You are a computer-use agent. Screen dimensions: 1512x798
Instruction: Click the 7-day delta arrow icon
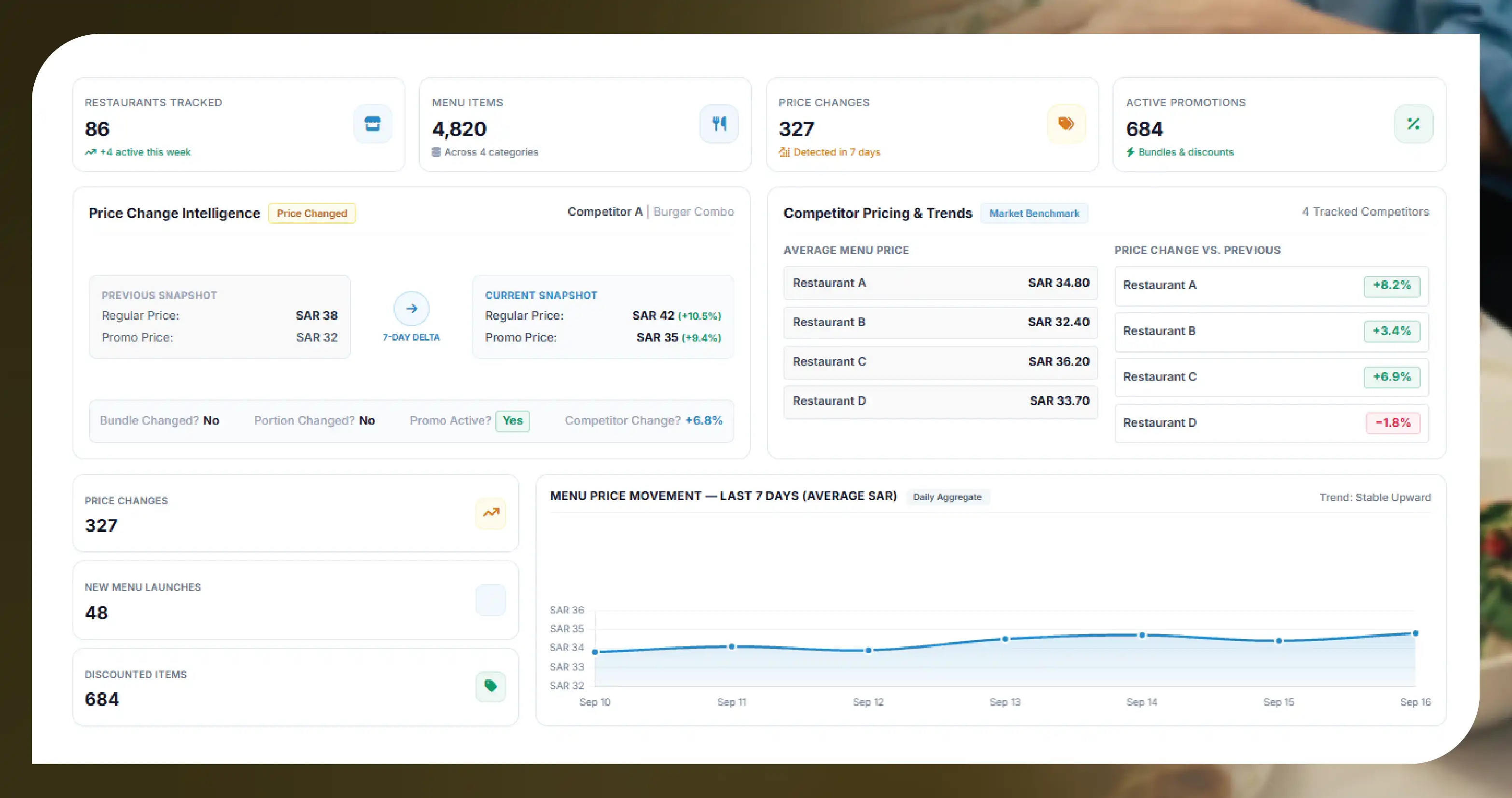tap(411, 308)
